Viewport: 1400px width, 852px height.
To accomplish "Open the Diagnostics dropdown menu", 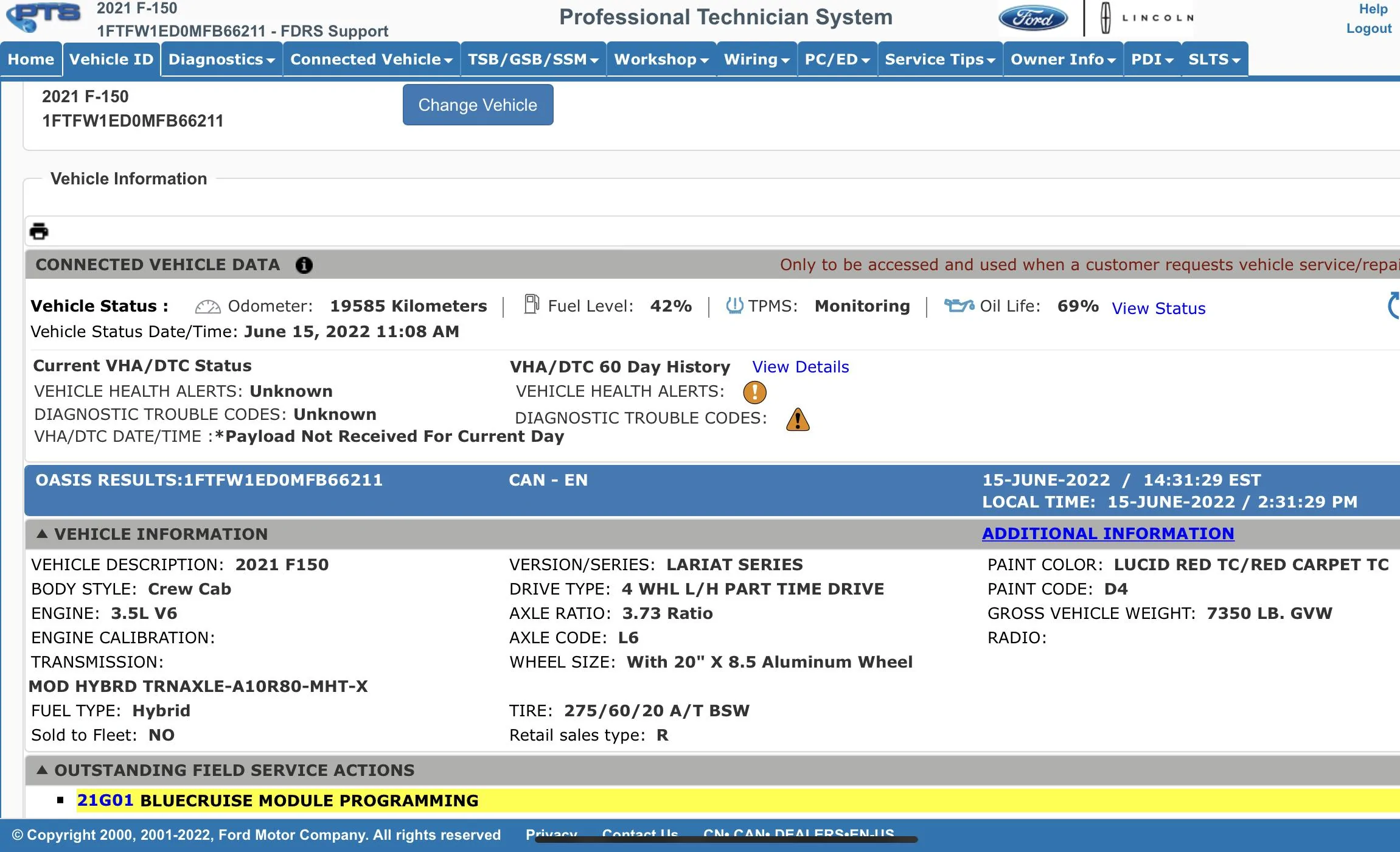I will [x=221, y=60].
